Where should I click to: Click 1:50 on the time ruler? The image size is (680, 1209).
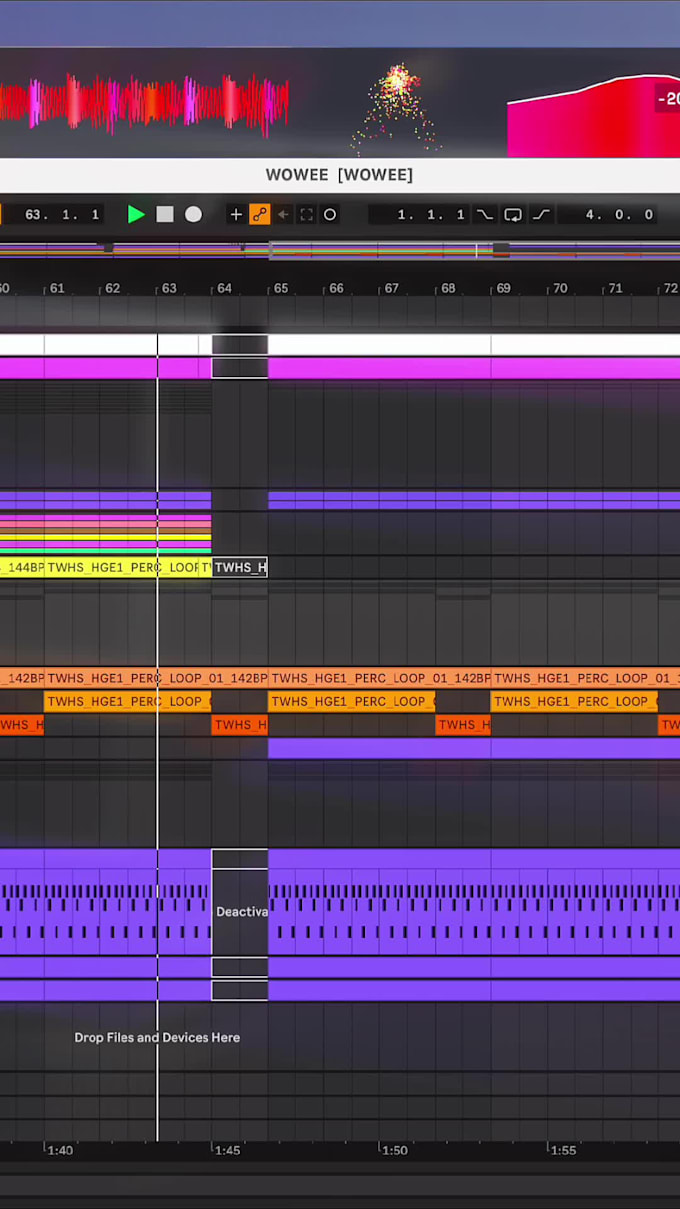click(395, 1150)
